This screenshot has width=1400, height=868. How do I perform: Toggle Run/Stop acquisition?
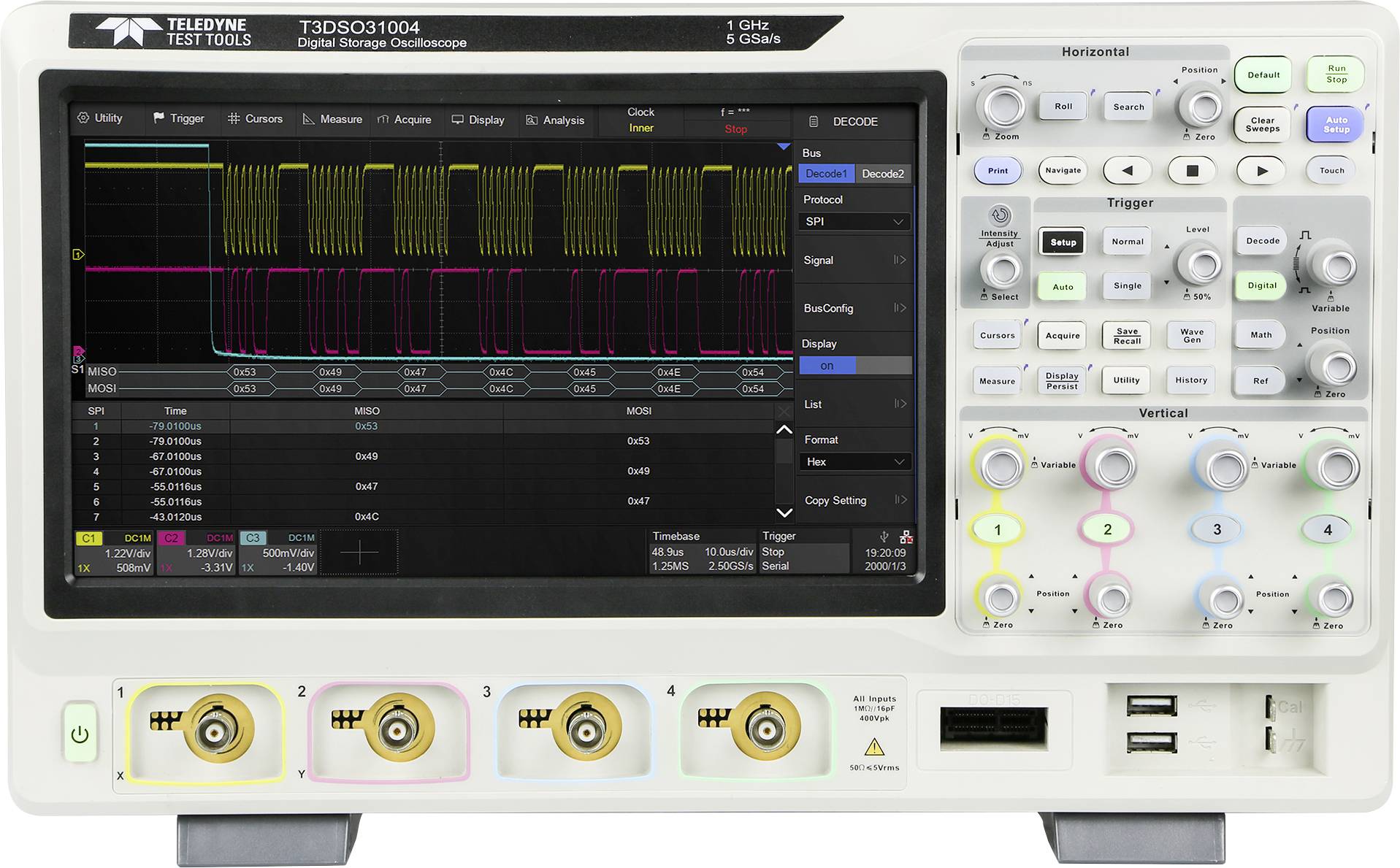(1335, 74)
